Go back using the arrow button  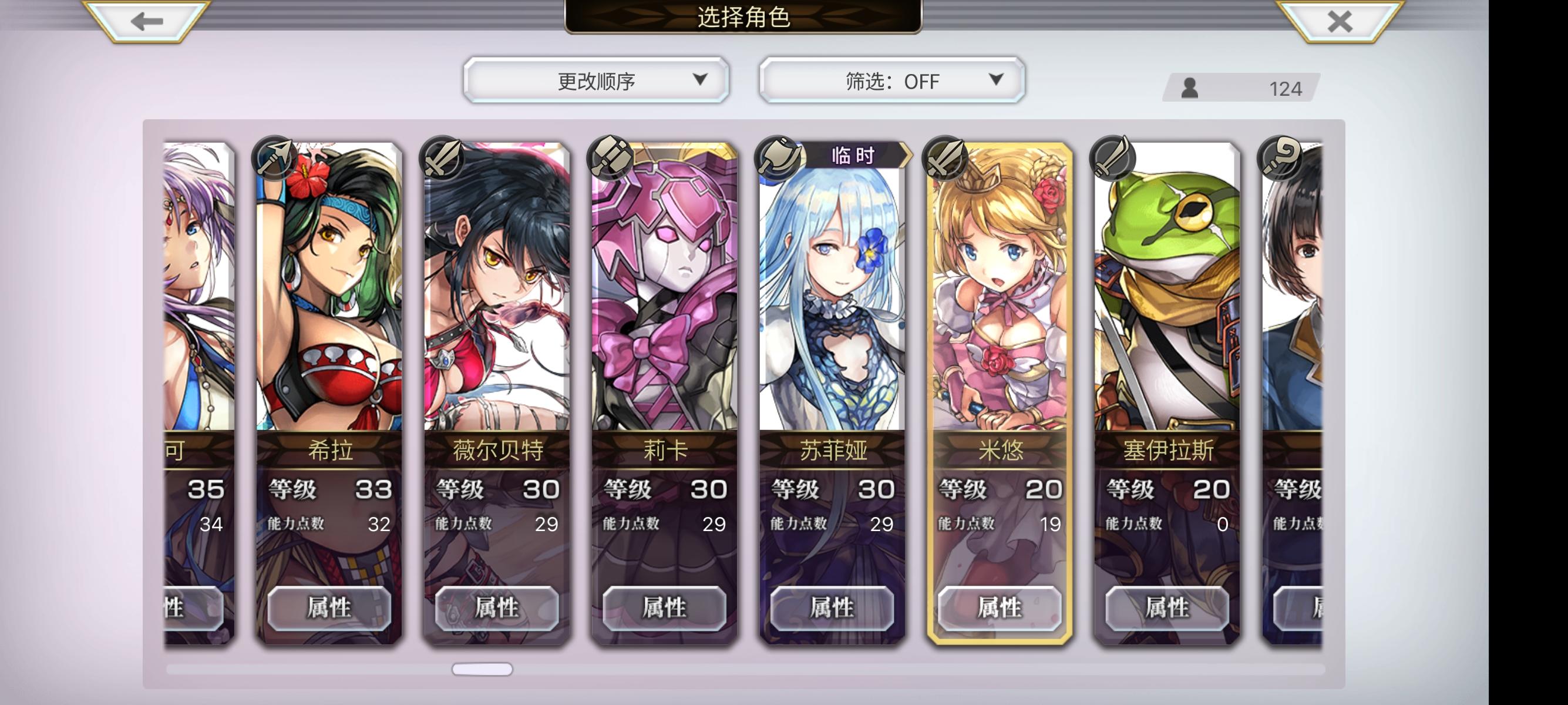coord(146,21)
